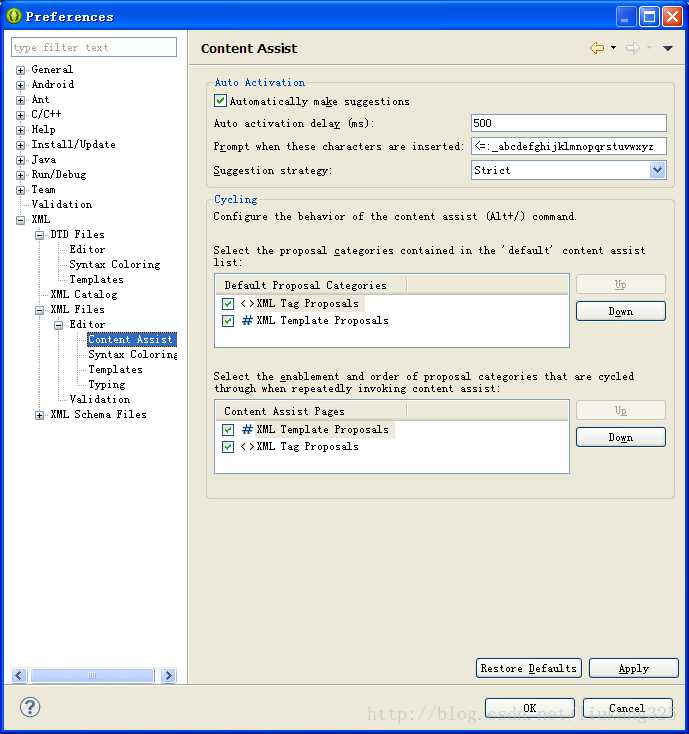Viewport: 689px width, 734px height.
Task: Click the prompt characters input field
Action: (x=569, y=147)
